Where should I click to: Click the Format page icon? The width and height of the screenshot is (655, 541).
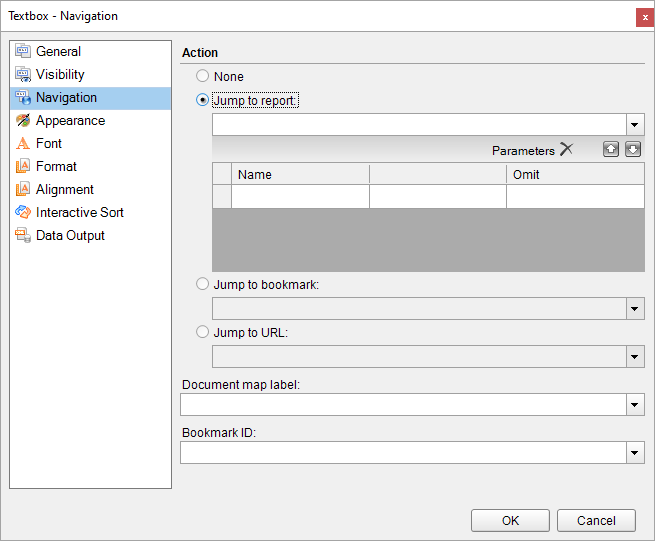pos(23,166)
